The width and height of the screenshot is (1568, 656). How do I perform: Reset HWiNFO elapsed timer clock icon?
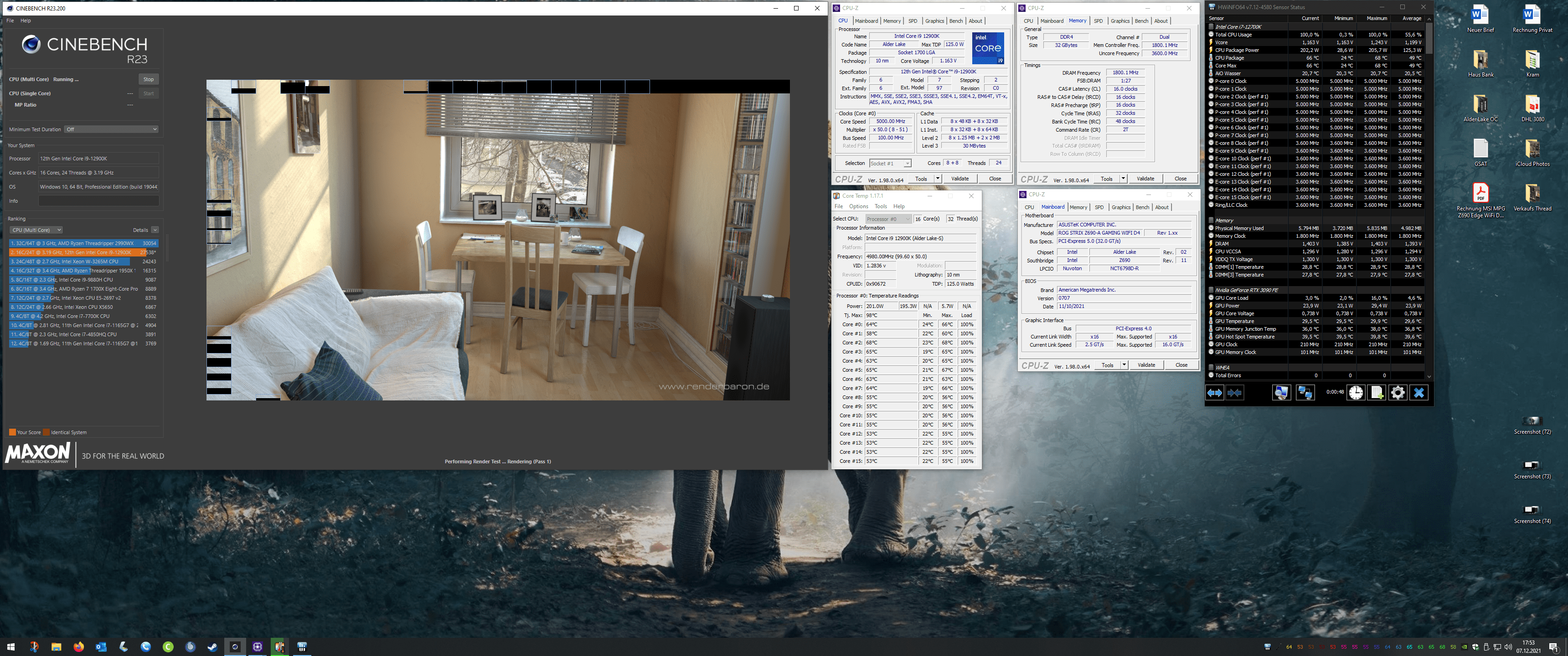click(x=1356, y=393)
